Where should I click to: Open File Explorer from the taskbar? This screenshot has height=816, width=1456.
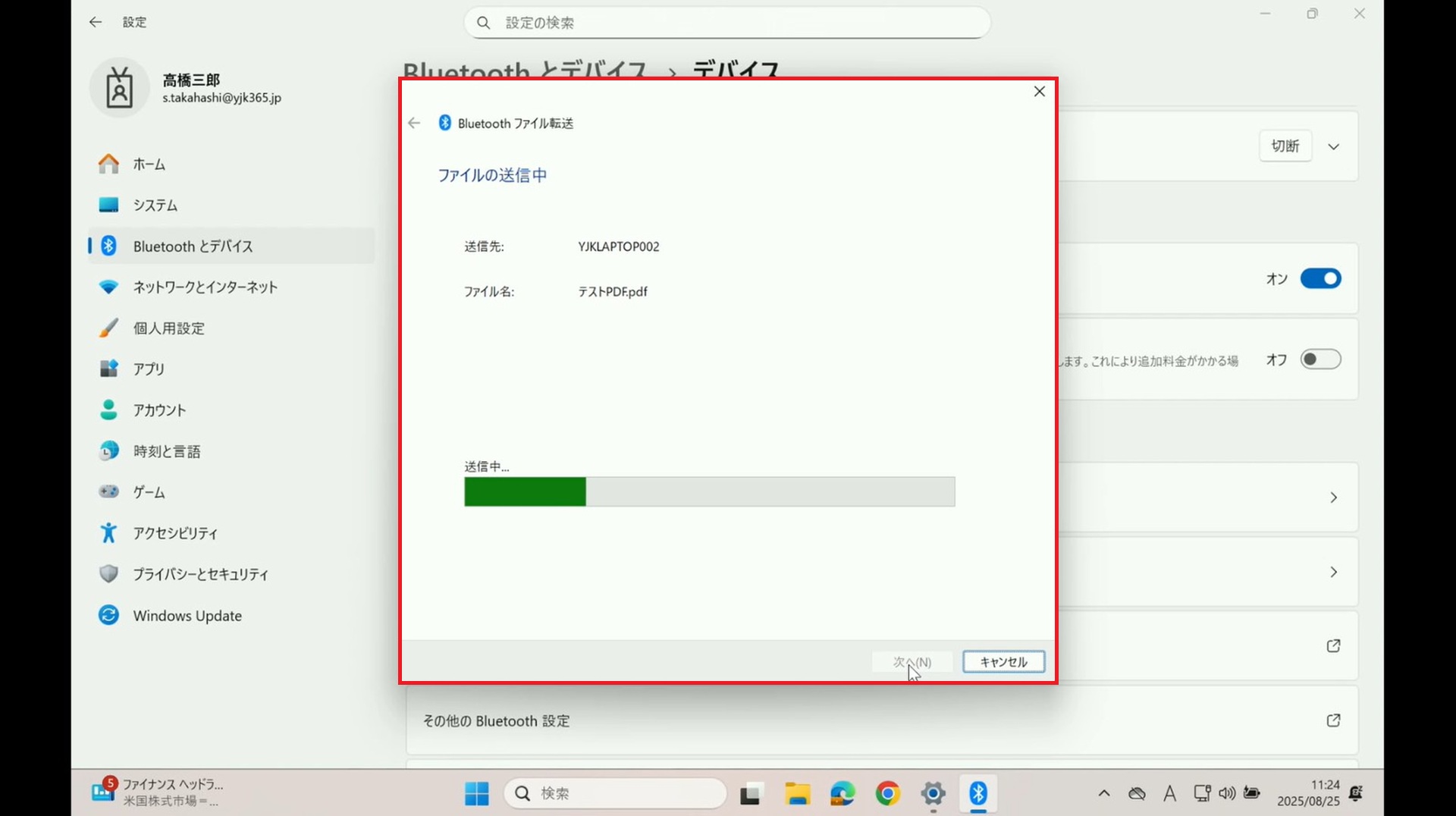[x=797, y=793]
